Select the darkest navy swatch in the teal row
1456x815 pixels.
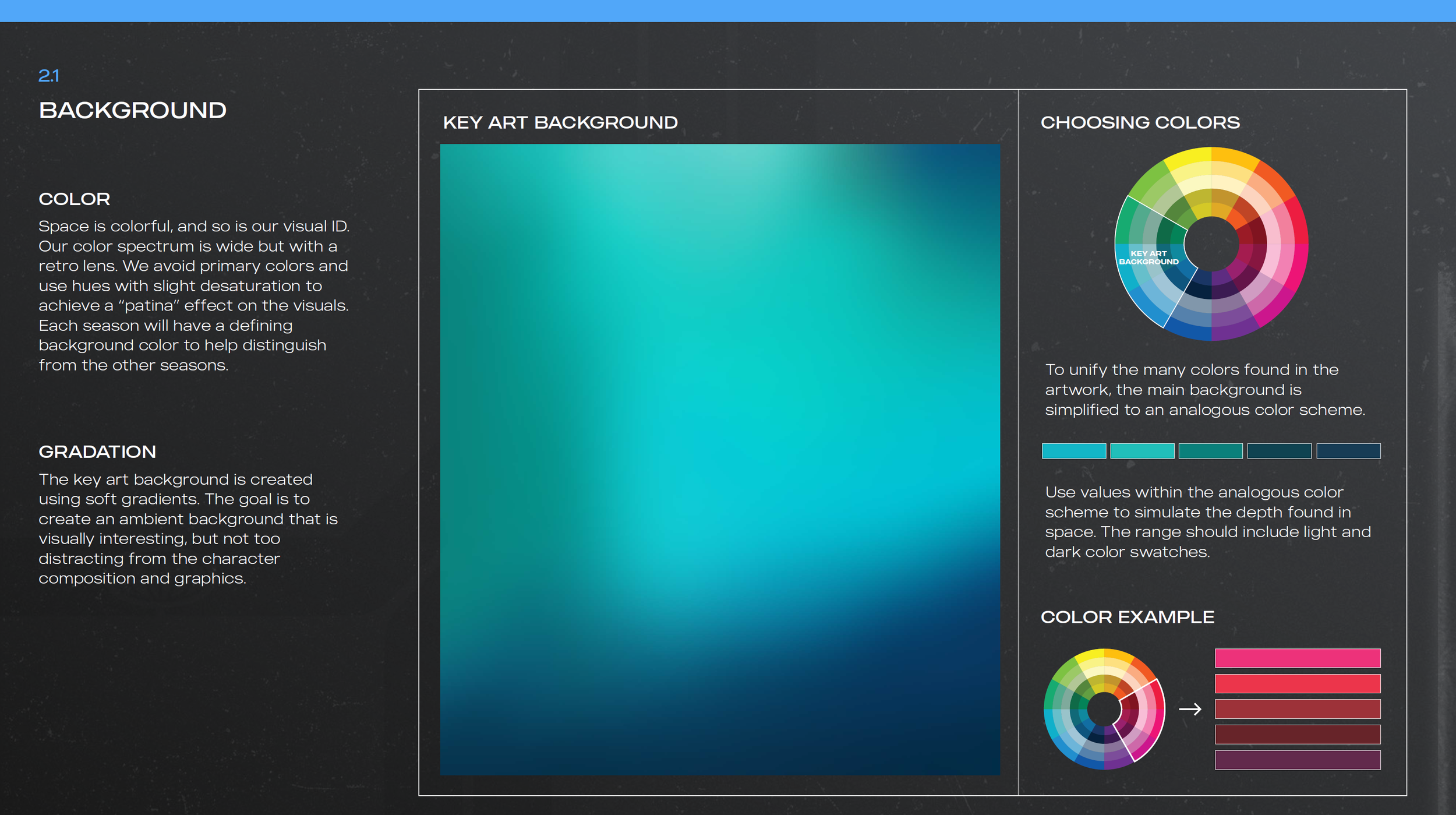coord(1349,451)
